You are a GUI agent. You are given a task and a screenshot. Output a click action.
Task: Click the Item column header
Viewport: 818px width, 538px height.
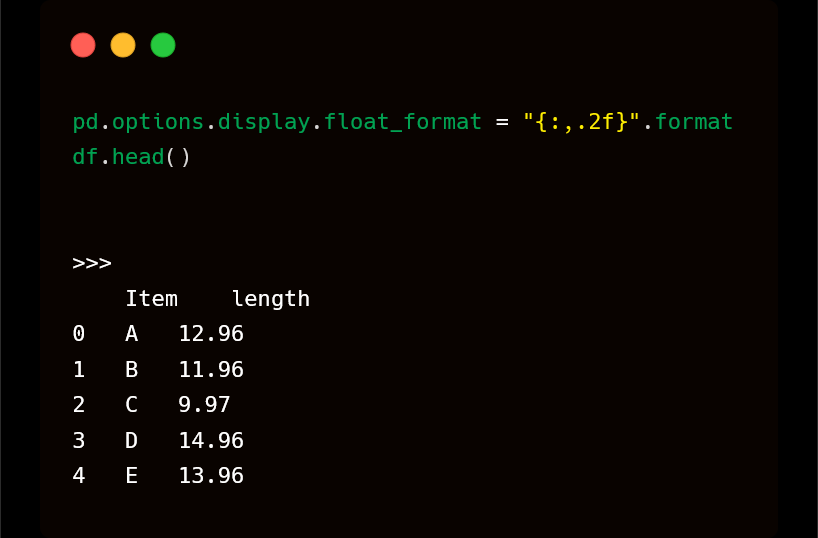pos(151,299)
